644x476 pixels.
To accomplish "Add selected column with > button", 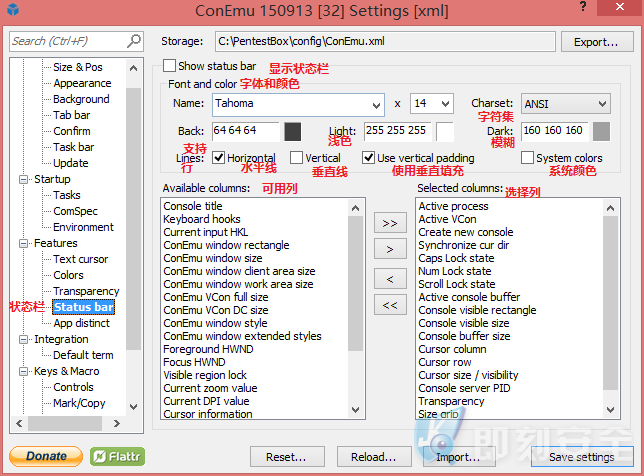I will coord(390,249).
